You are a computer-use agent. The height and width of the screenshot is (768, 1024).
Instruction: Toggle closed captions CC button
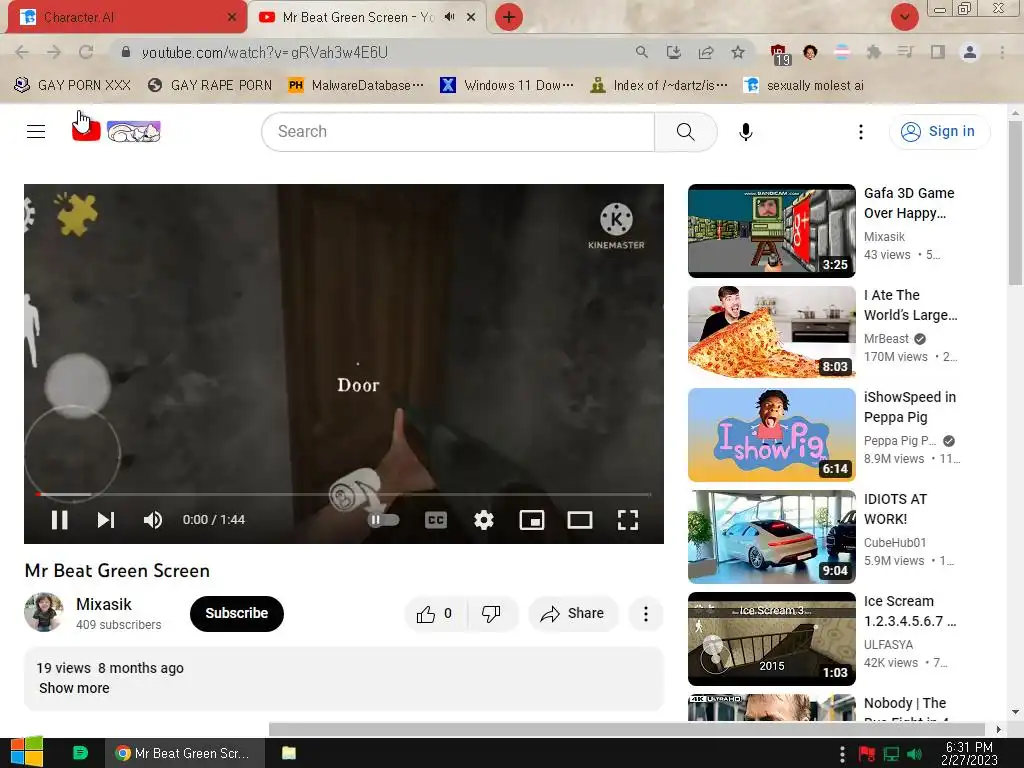click(x=436, y=520)
